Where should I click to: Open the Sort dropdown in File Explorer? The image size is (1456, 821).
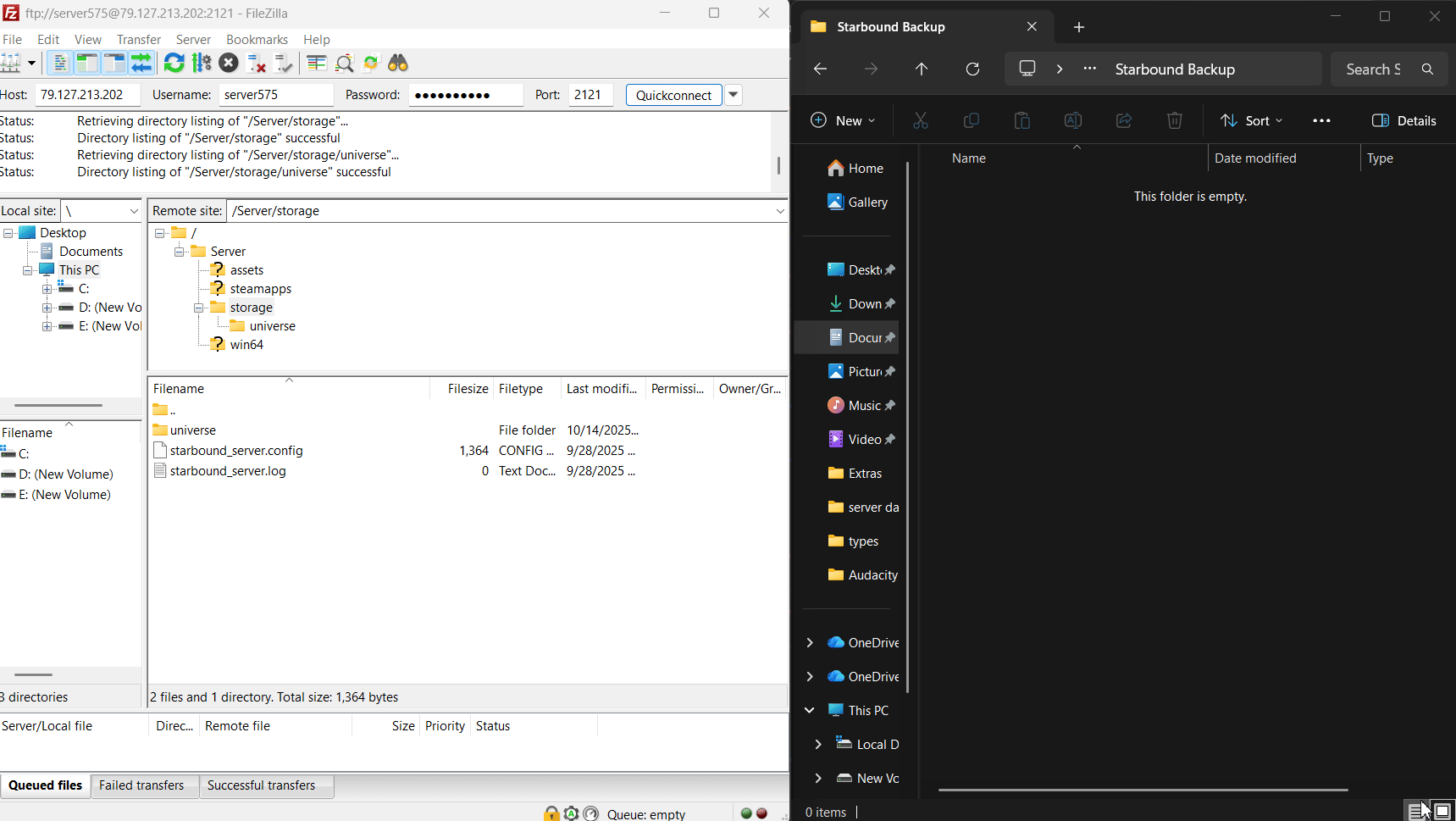1252,120
